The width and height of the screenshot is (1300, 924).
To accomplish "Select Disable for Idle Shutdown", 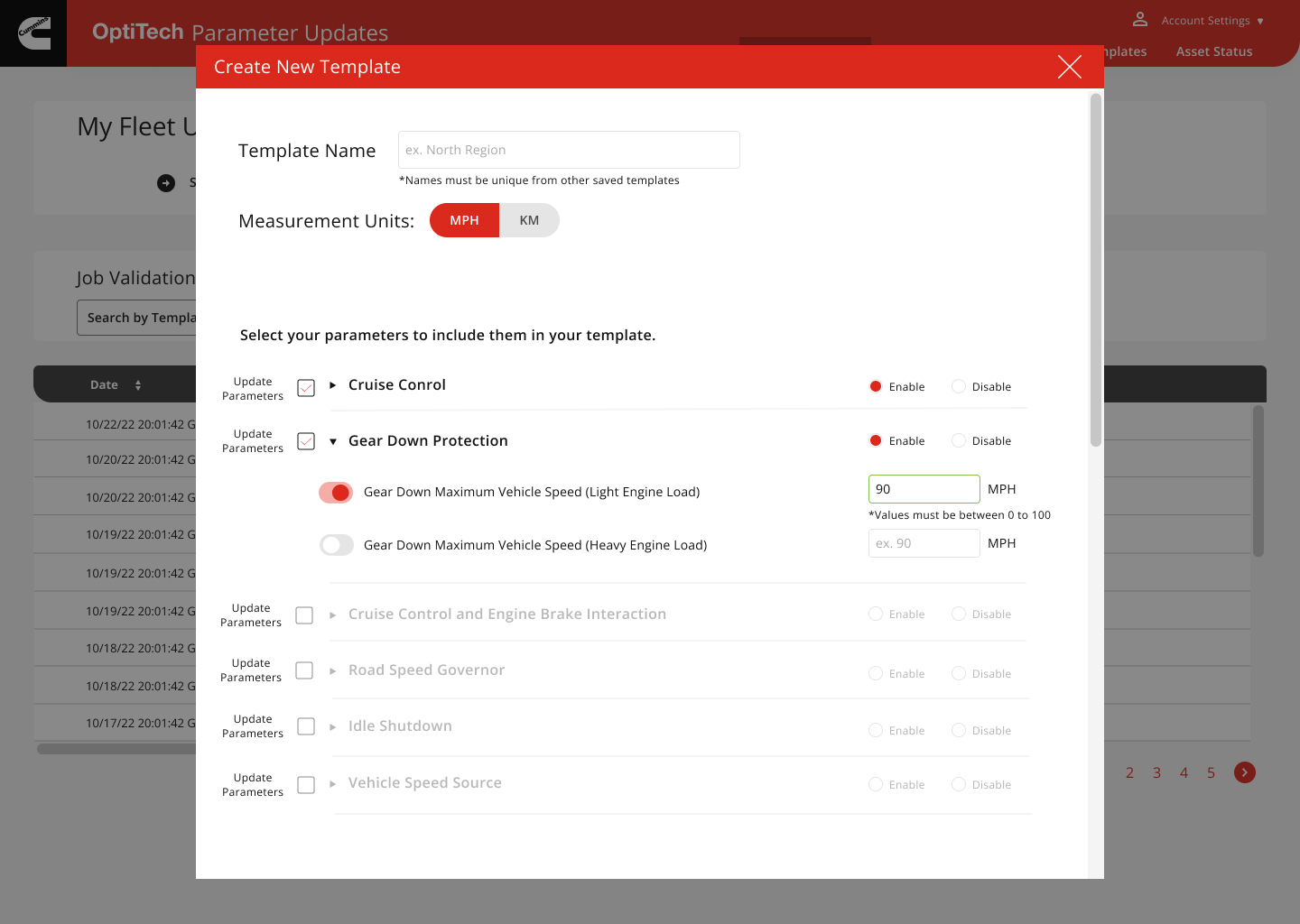I will click(x=959, y=730).
